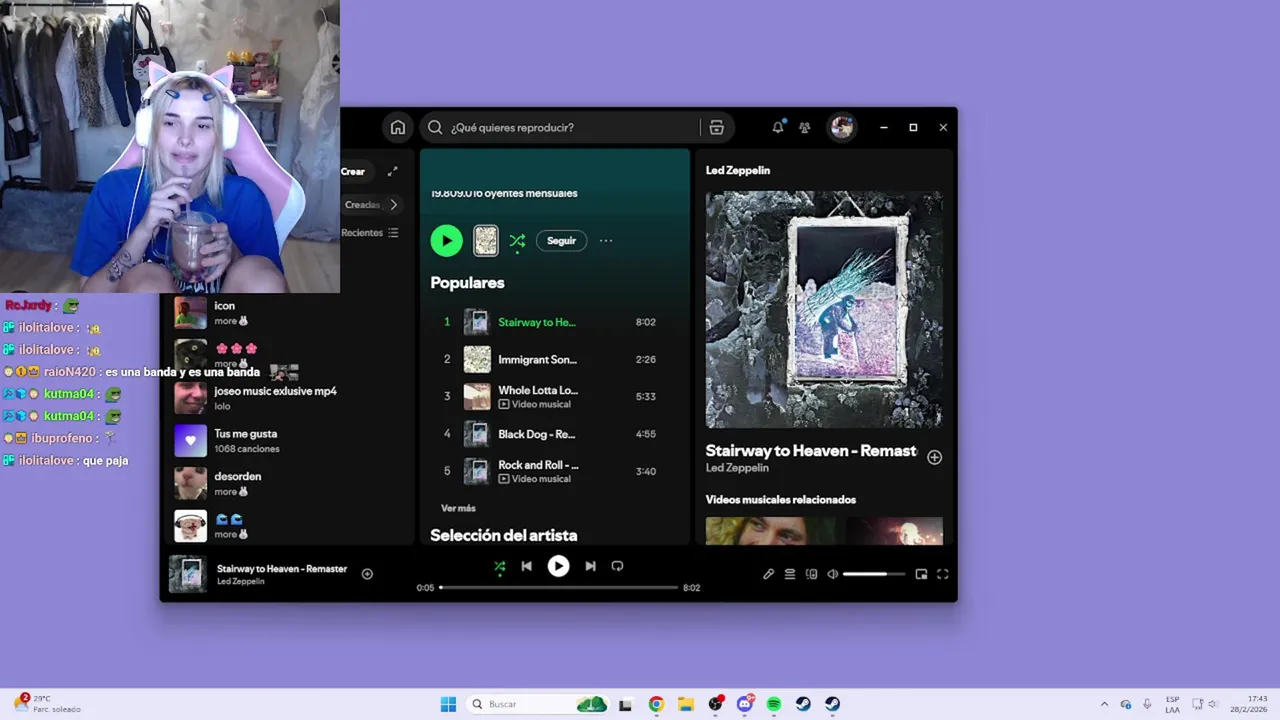Open friend activity icon in top bar

pos(805,127)
